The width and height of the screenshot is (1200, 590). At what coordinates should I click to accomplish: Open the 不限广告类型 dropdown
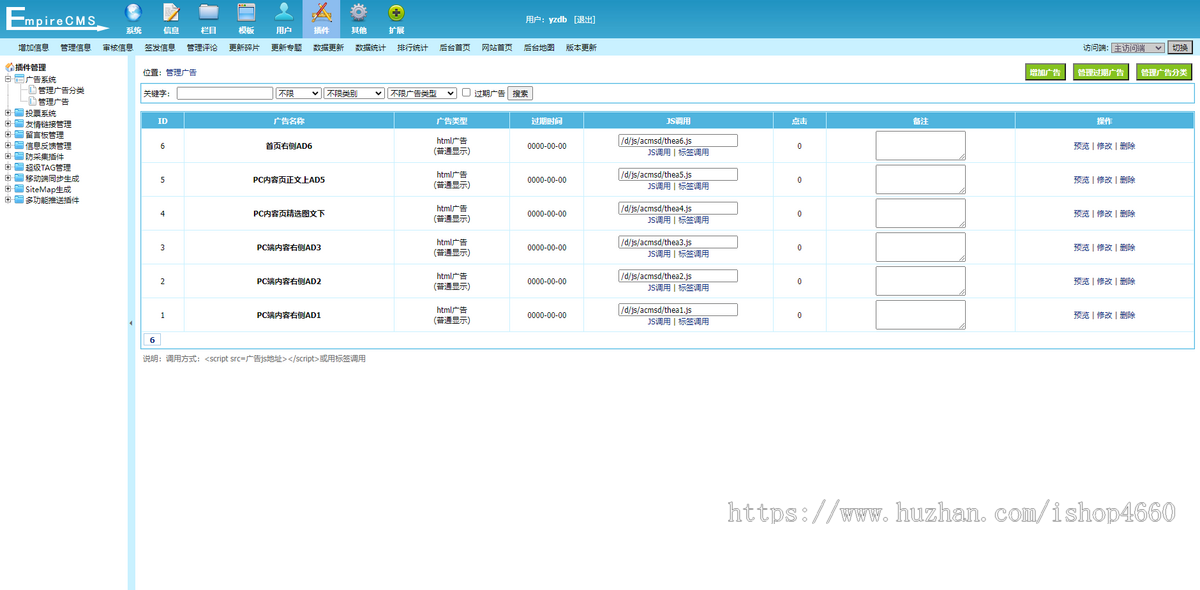(421, 93)
